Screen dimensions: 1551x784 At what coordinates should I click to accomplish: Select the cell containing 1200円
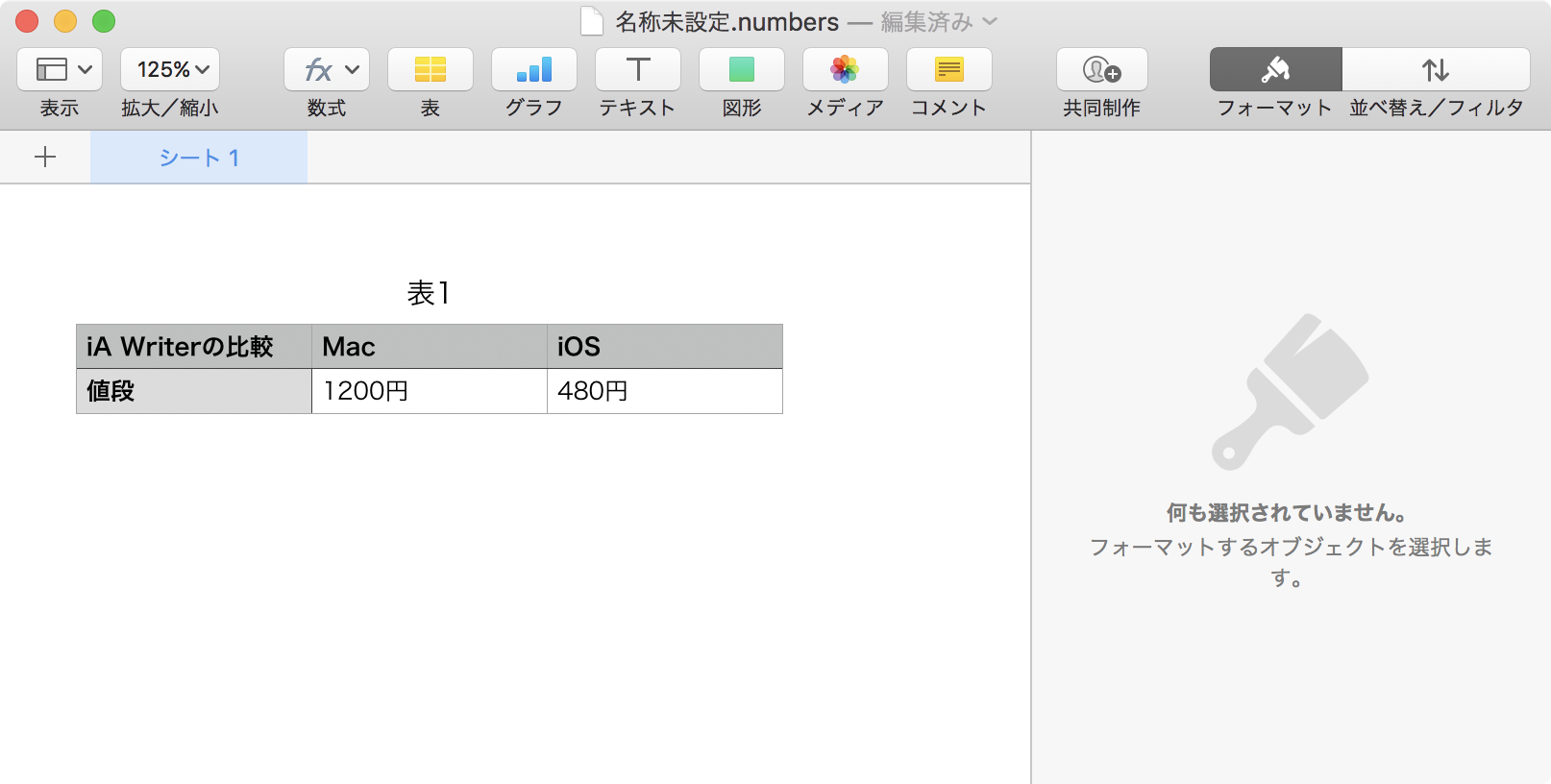coord(429,391)
